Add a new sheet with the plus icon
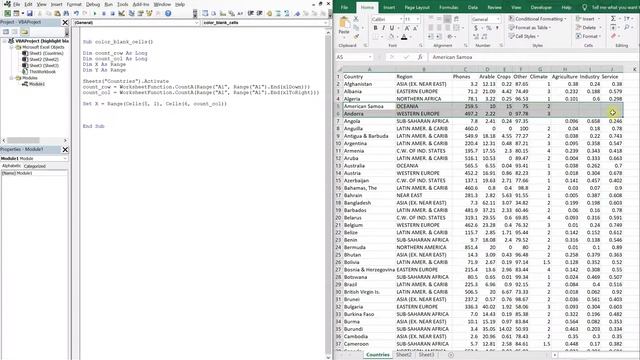 [451, 355]
